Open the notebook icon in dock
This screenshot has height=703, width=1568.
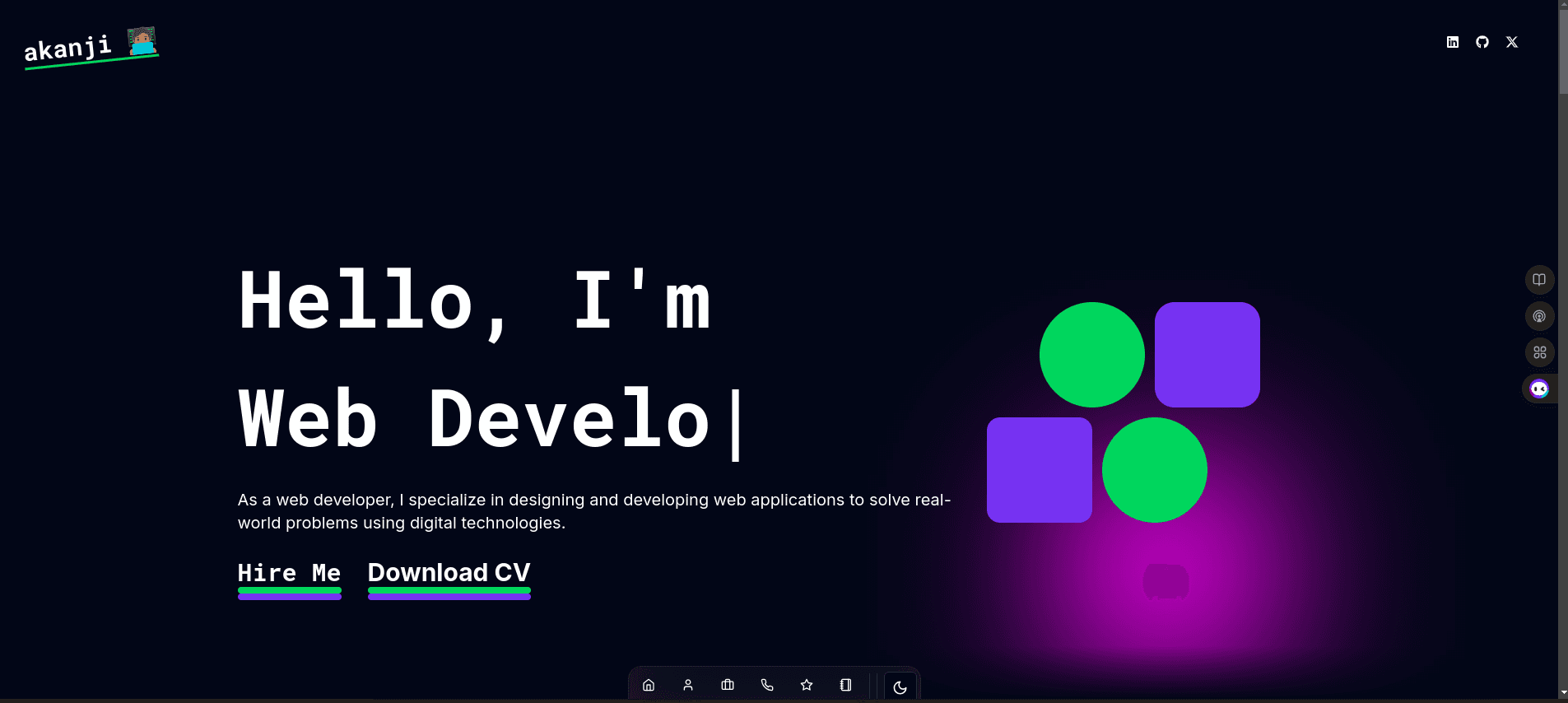tap(845, 685)
